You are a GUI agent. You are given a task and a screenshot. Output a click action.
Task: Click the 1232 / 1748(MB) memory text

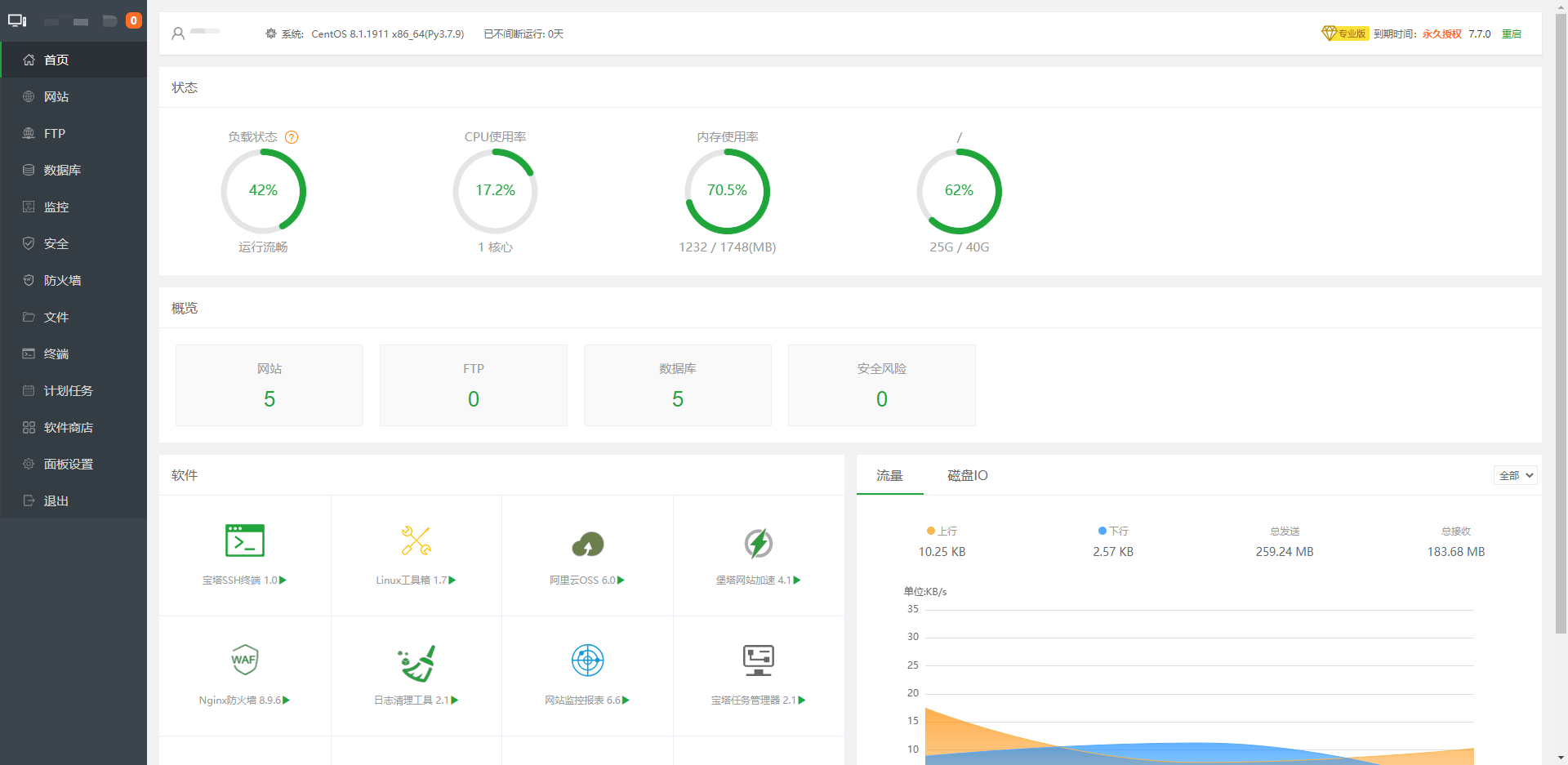point(727,247)
